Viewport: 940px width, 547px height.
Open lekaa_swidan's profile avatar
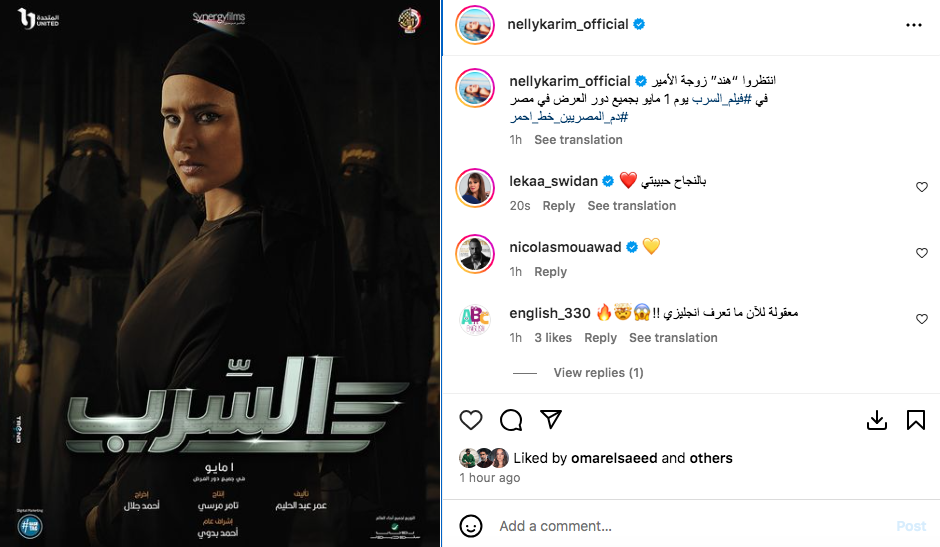pos(475,188)
